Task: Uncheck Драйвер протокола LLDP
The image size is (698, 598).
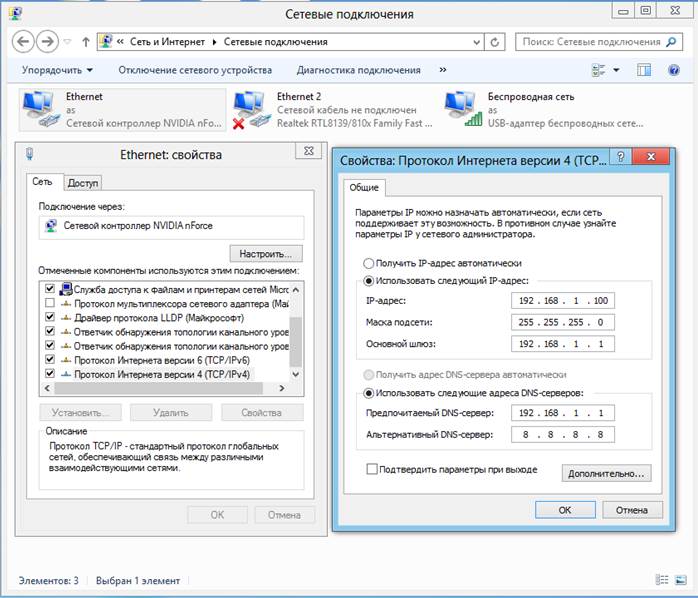Action: pyautogui.click(x=50, y=317)
